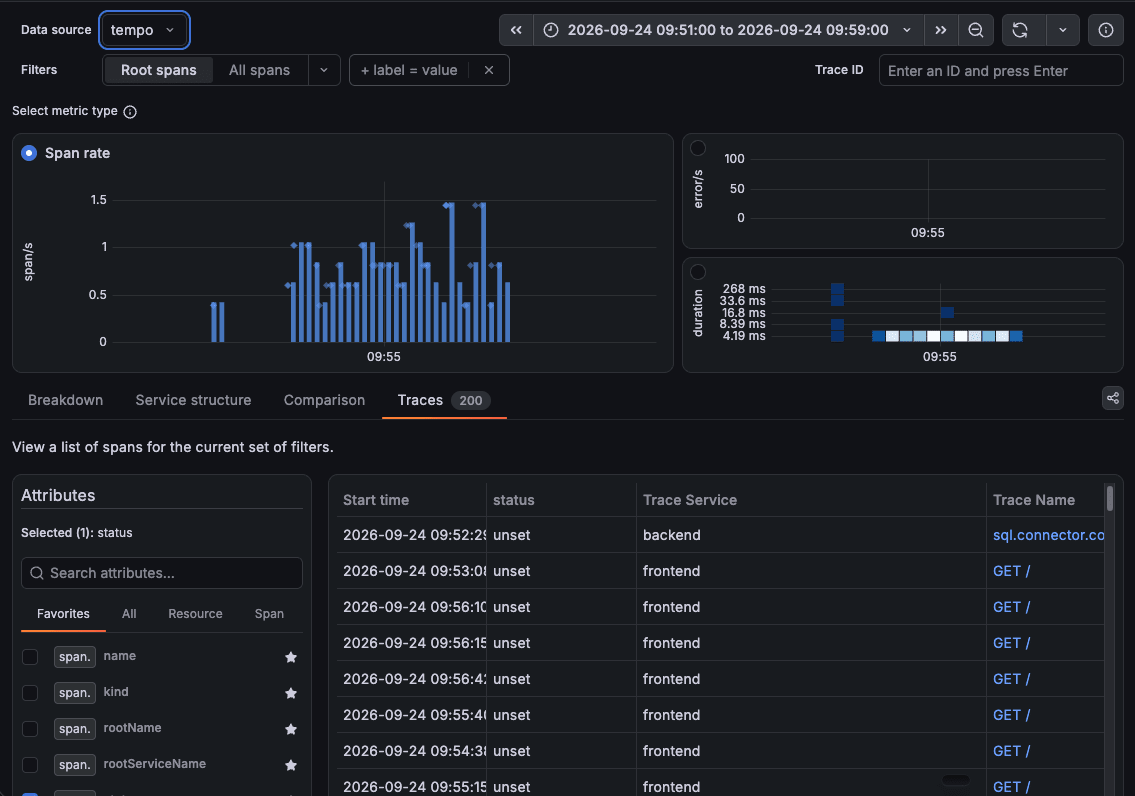This screenshot has width=1135, height=796.
Task: Open auto-refresh interval dropdown
Action: click(1063, 30)
